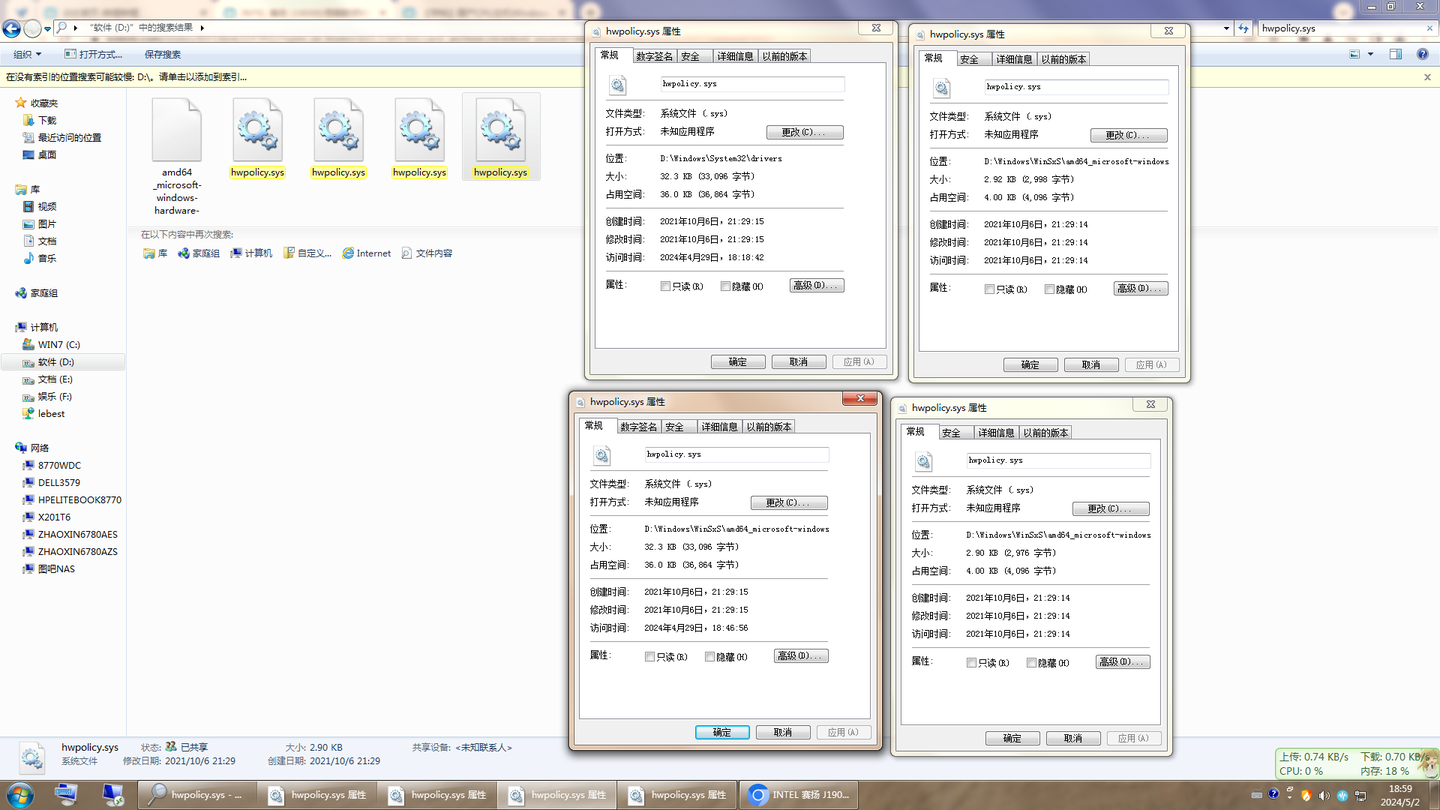Select the 软件 (D:) drive in sidebar

click(x=58, y=362)
